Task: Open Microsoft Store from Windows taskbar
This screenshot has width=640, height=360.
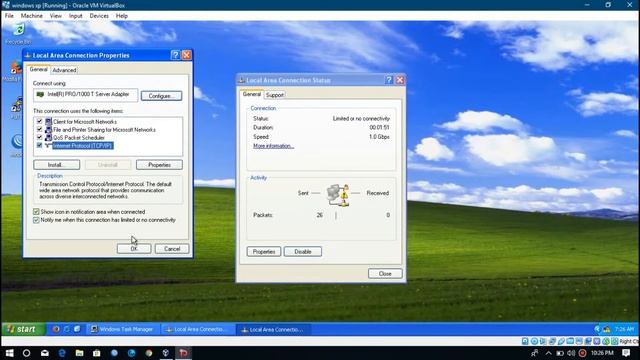Action: click(97, 353)
